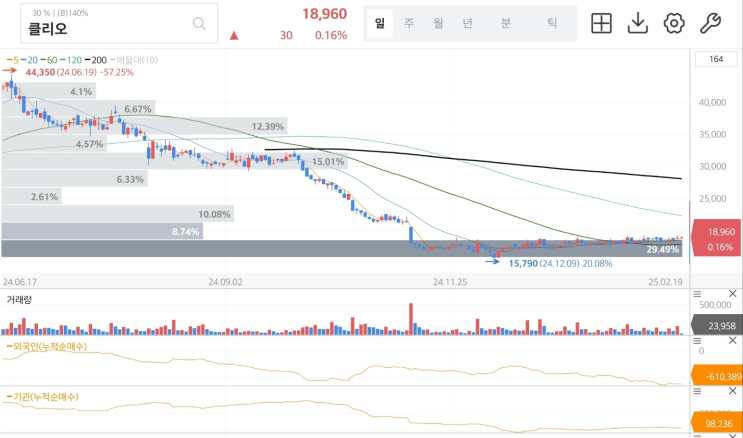This screenshot has width=743, height=438.
Task: Open volume panel menu icon
Action: tap(697, 294)
